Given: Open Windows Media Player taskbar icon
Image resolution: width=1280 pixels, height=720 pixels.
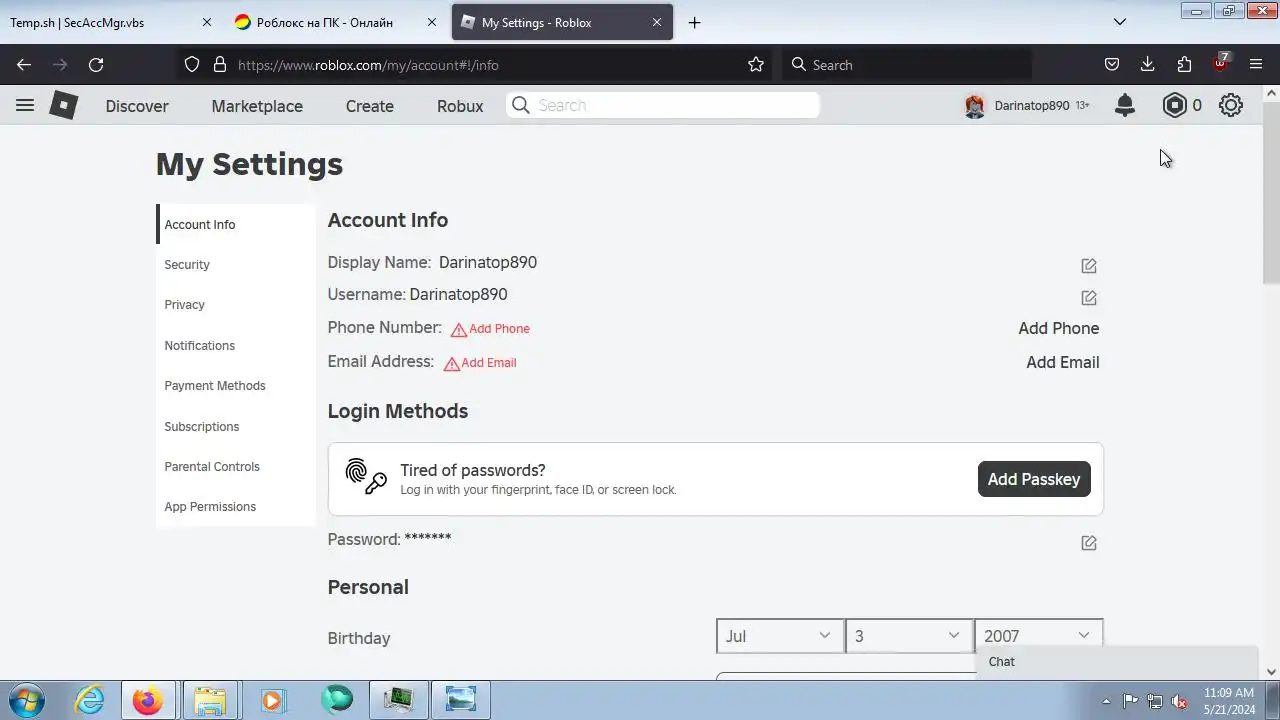Looking at the screenshot, I should click(x=272, y=700).
